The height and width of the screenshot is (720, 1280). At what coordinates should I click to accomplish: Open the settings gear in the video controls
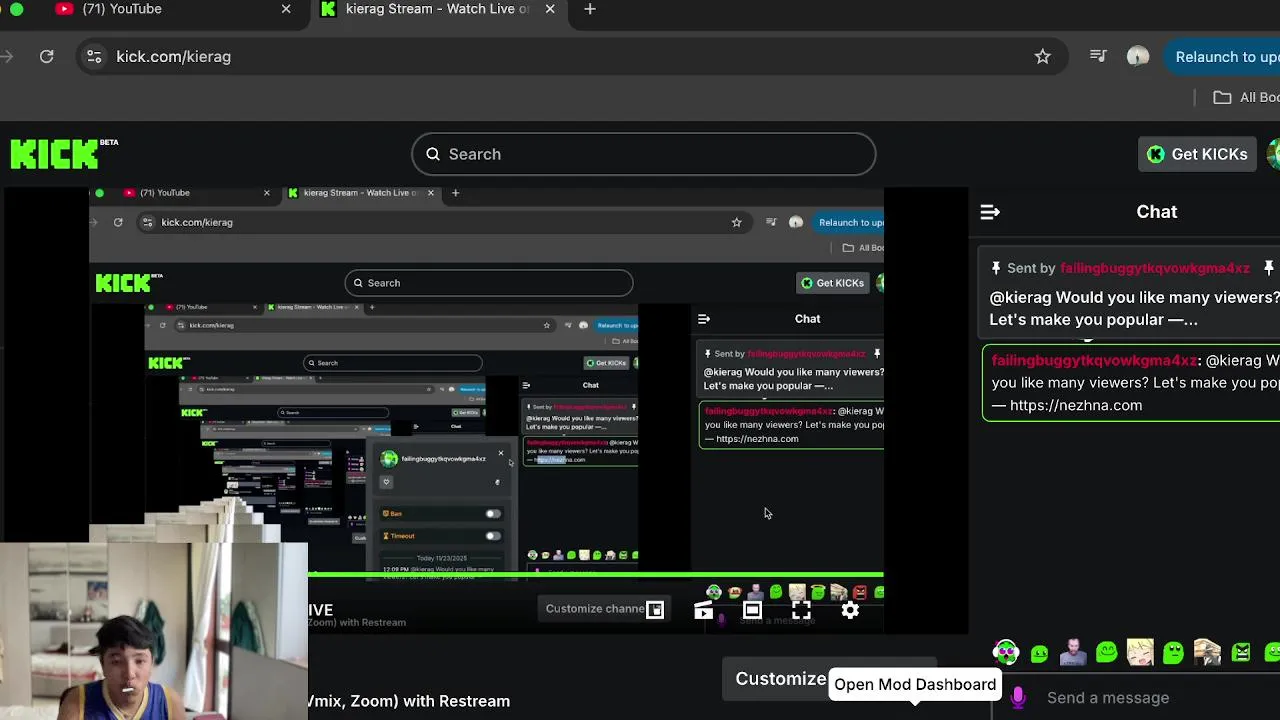[850, 609]
